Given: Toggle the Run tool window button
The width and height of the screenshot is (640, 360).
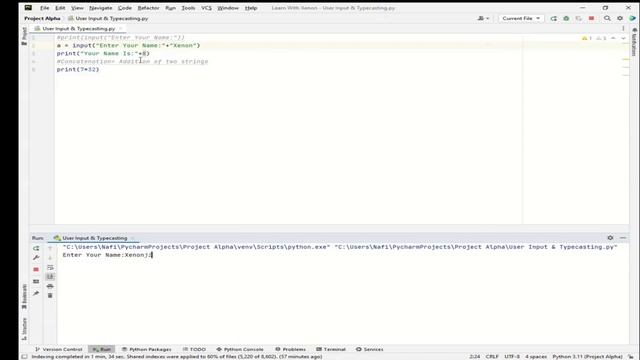Looking at the screenshot, I should point(102,349).
